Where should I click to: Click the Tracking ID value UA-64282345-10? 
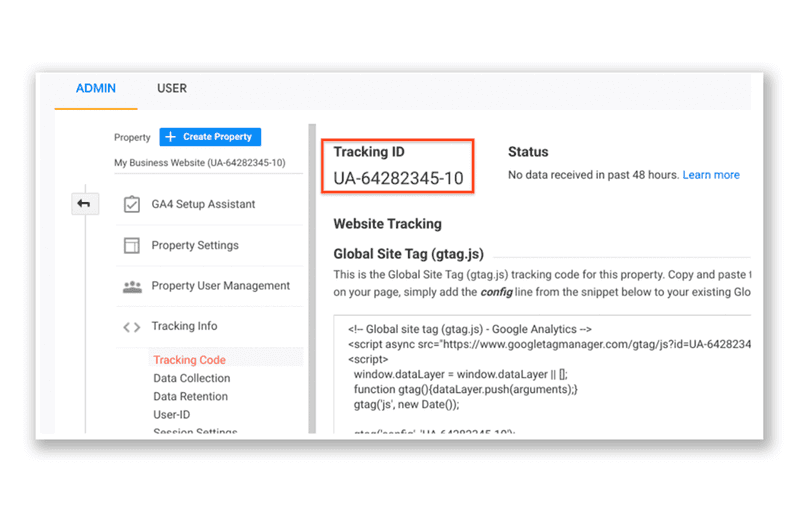pos(398,178)
